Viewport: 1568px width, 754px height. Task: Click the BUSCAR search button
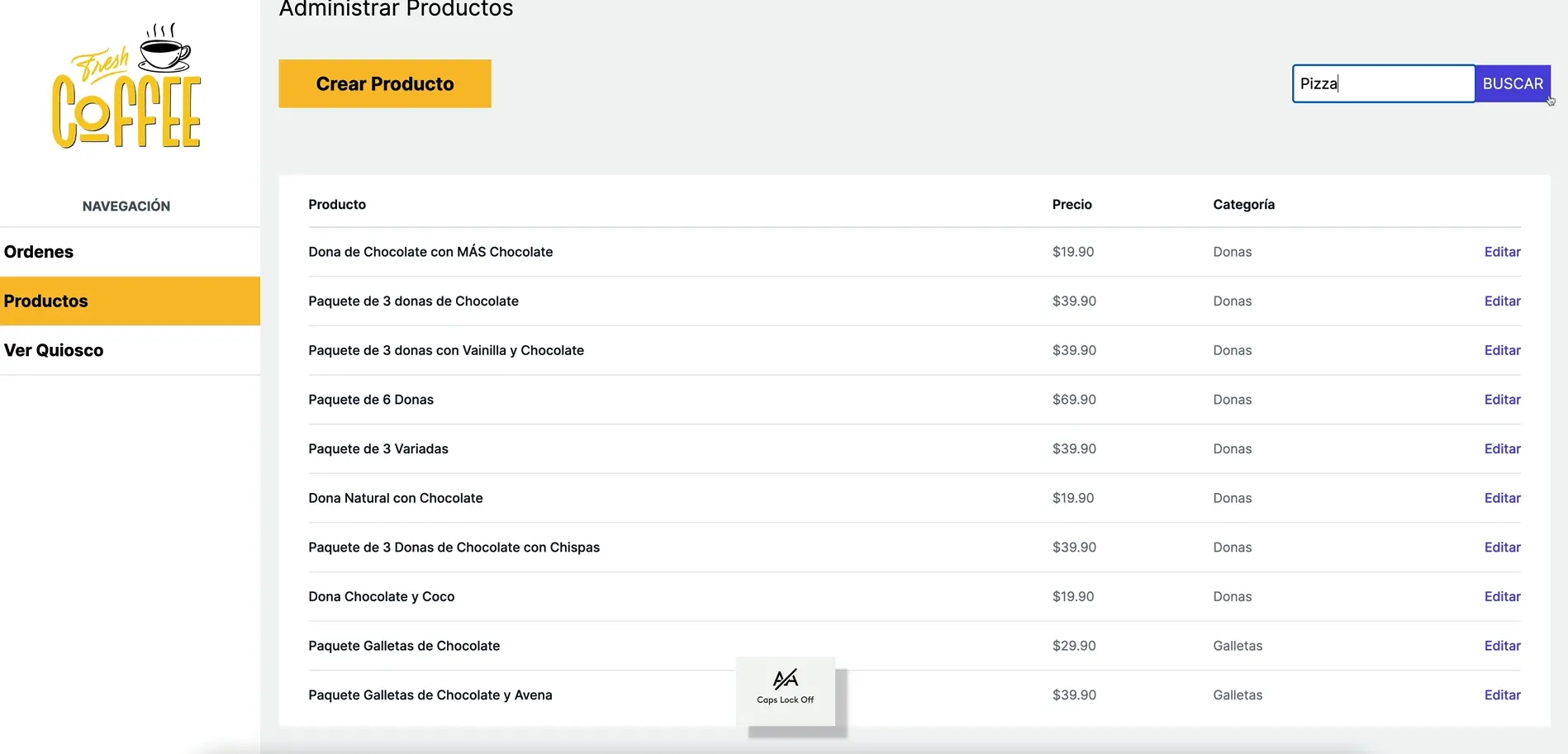coord(1512,83)
